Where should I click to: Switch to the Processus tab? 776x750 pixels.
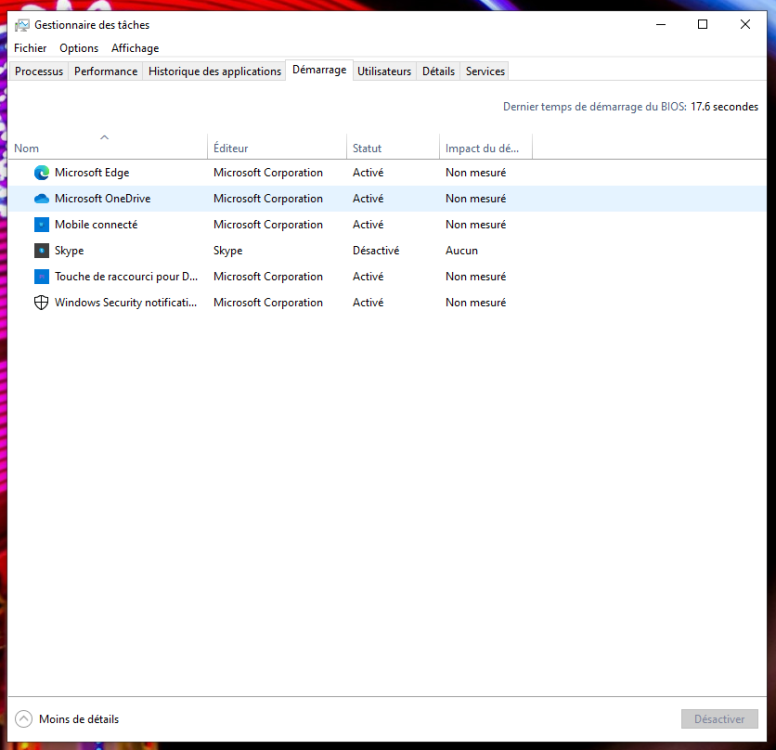tap(39, 71)
